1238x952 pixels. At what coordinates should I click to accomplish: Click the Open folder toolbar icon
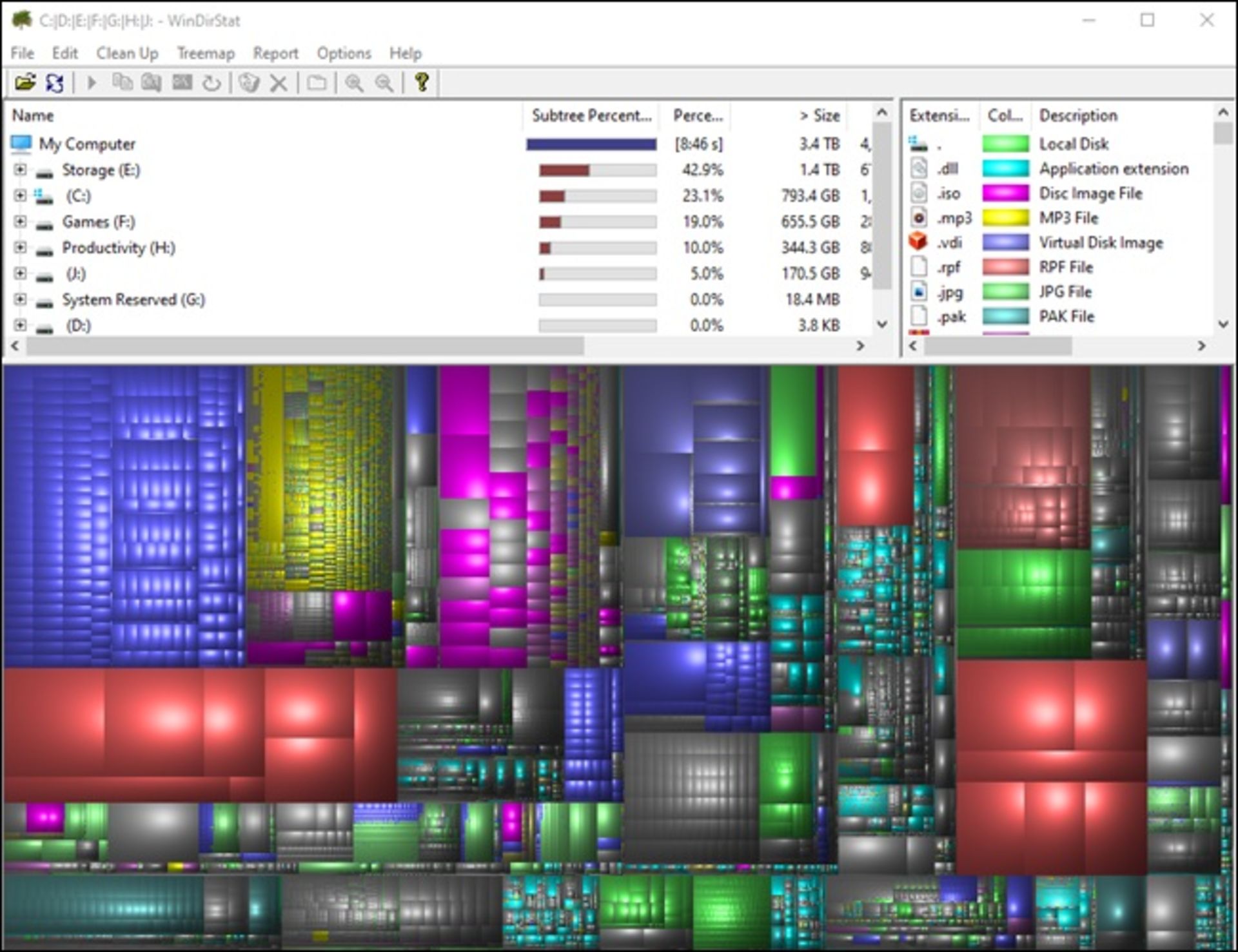(x=25, y=83)
